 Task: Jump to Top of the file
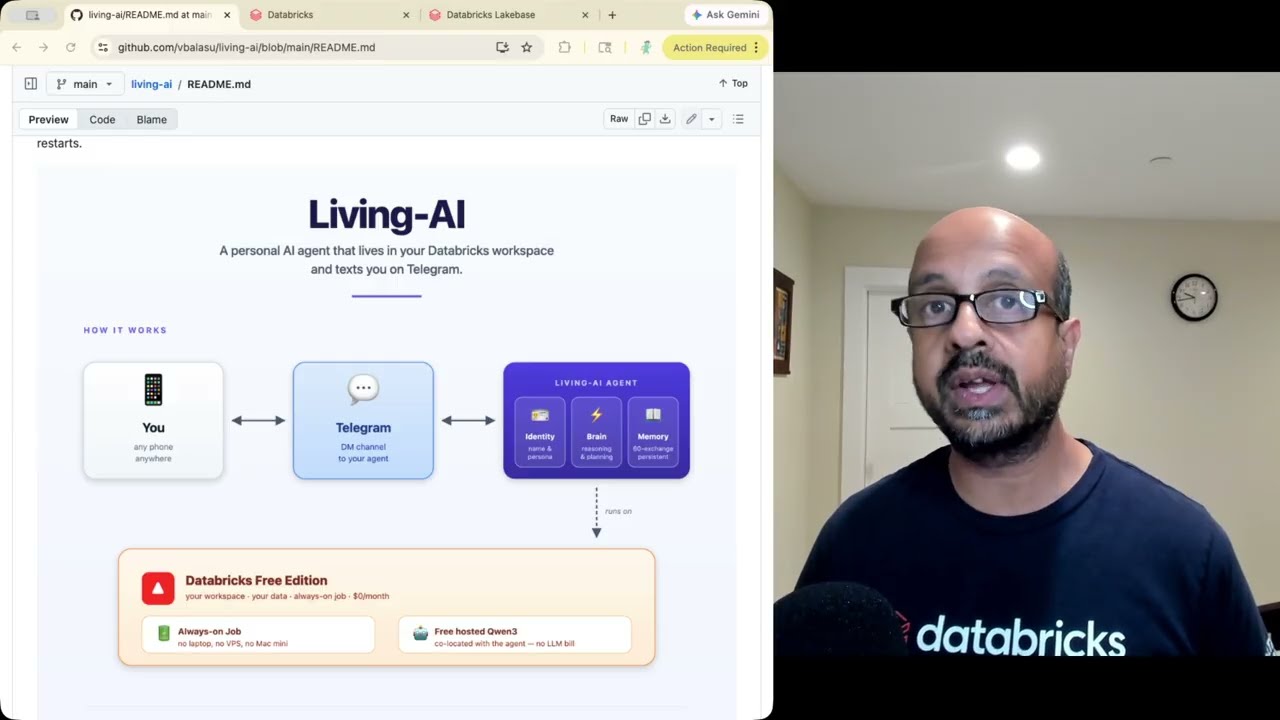click(x=733, y=83)
